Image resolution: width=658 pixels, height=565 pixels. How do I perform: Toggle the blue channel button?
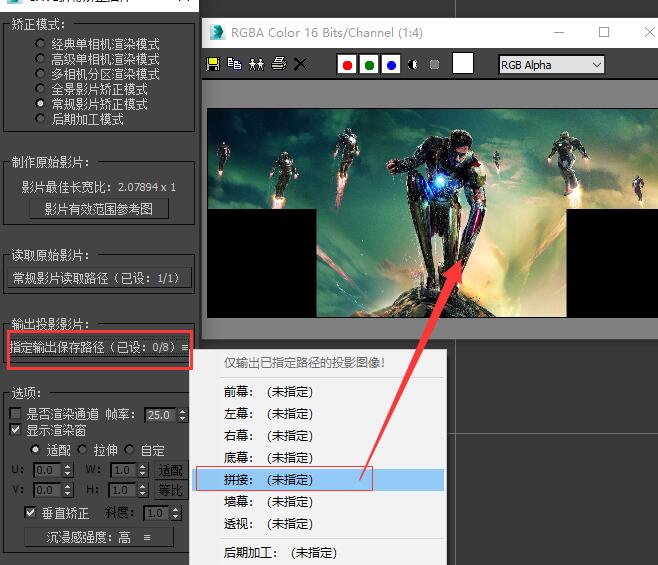coord(391,65)
